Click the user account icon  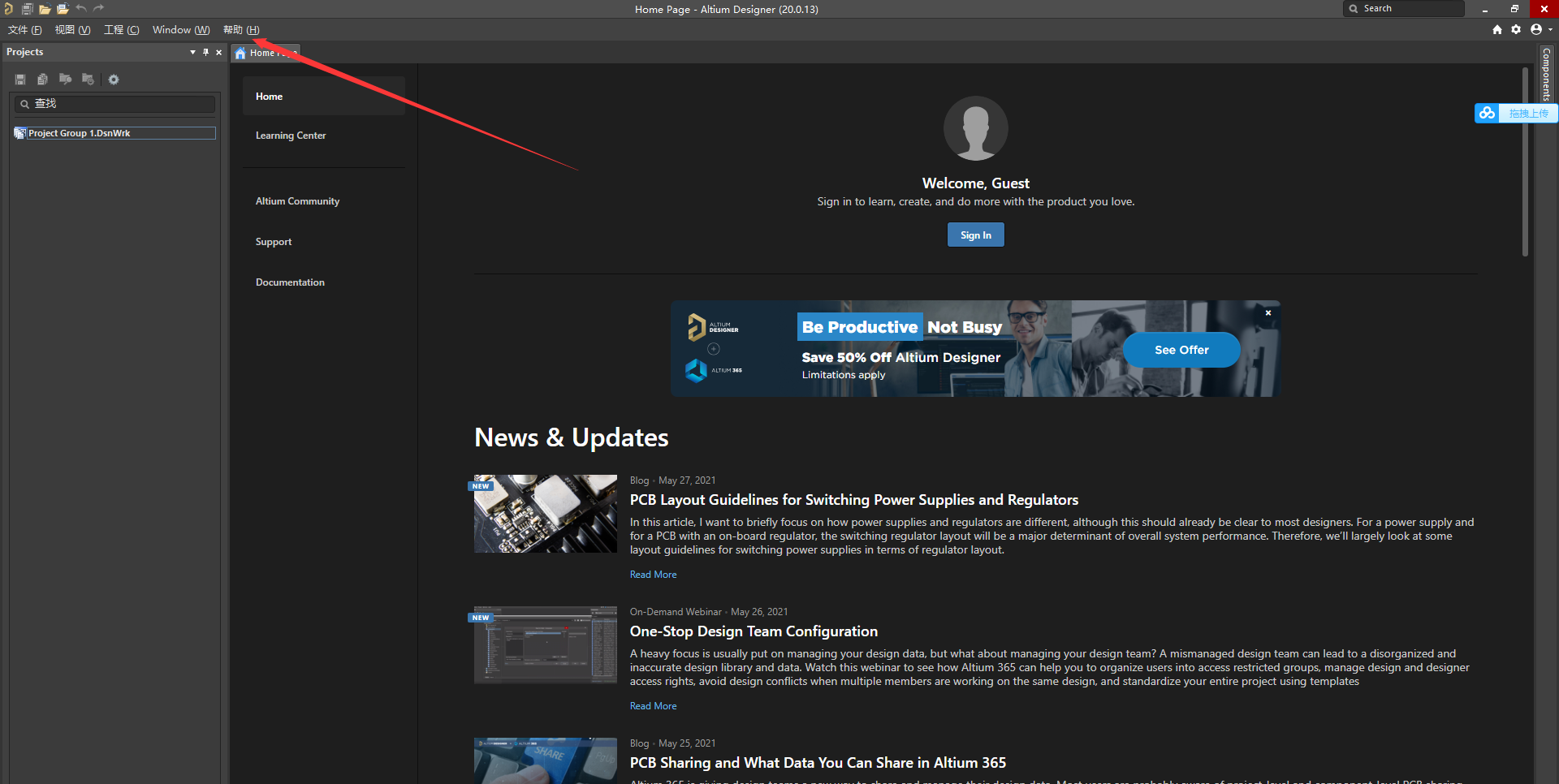(x=1536, y=29)
